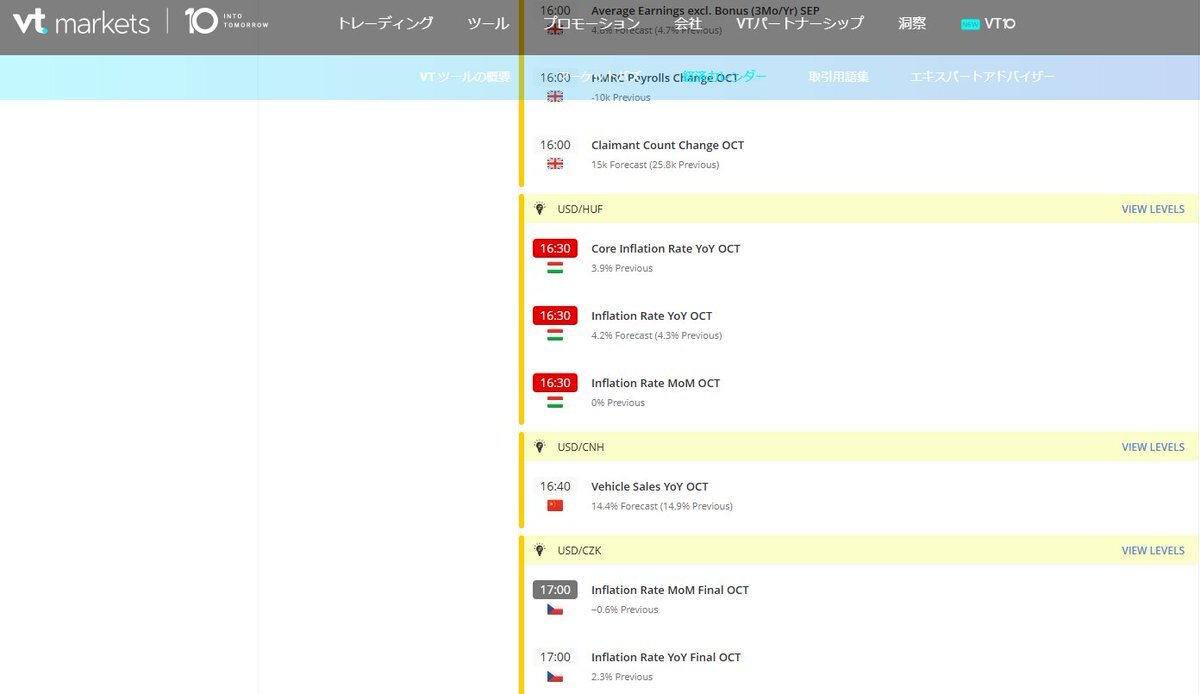
Task: Go to the VTツールの概要 tab
Action: tap(464, 77)
